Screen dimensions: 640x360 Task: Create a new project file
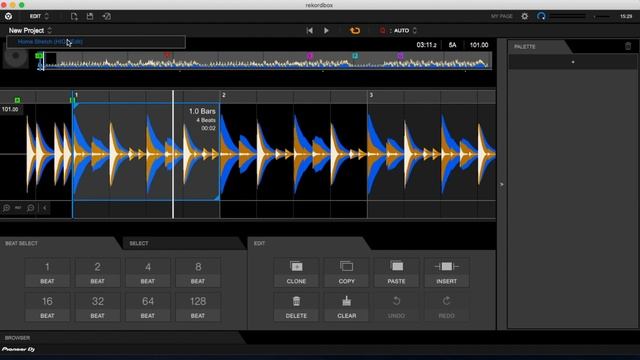[74, 16]
